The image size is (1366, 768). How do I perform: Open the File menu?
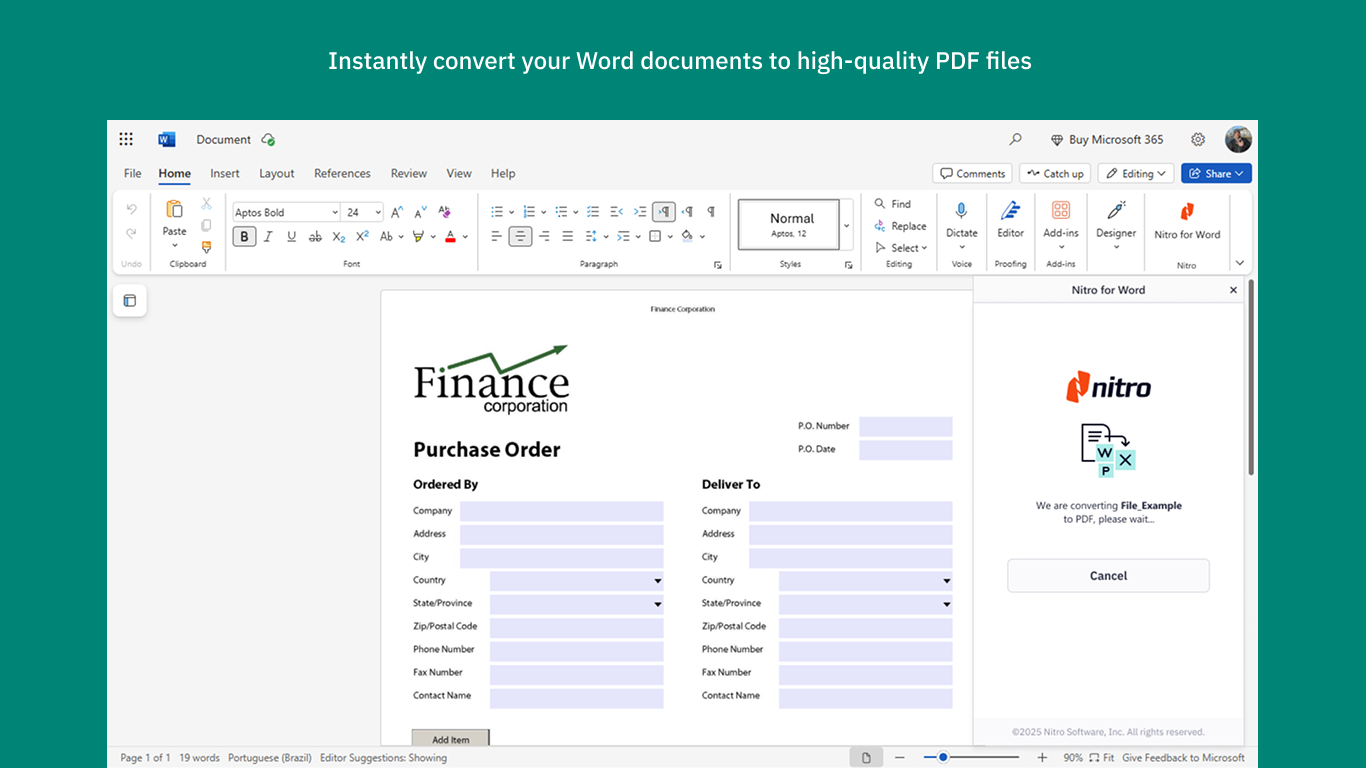(132, 173)
